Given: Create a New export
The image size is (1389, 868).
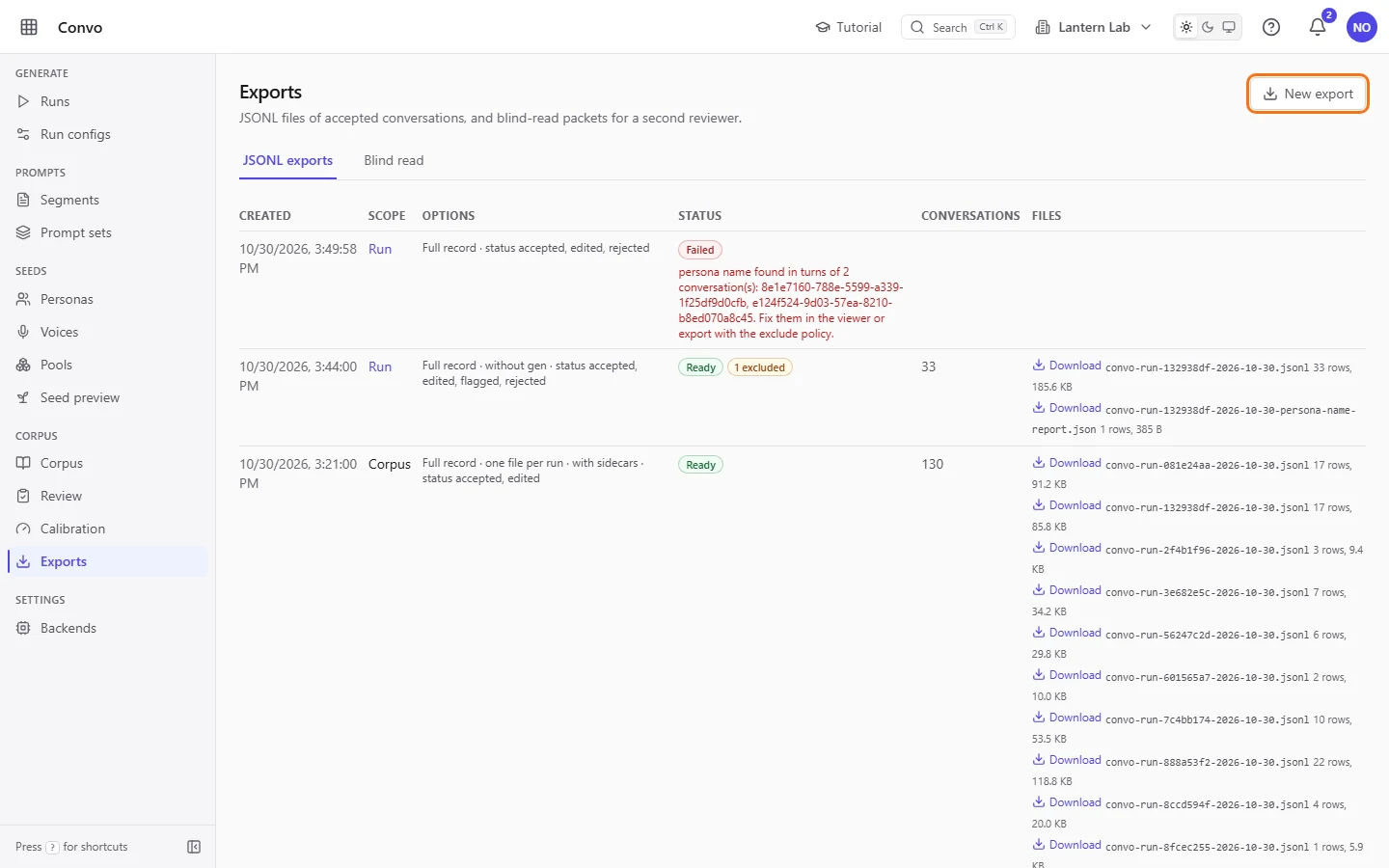Looking at the screenshot, I should pyautogui.click(x=1308, y=94).
